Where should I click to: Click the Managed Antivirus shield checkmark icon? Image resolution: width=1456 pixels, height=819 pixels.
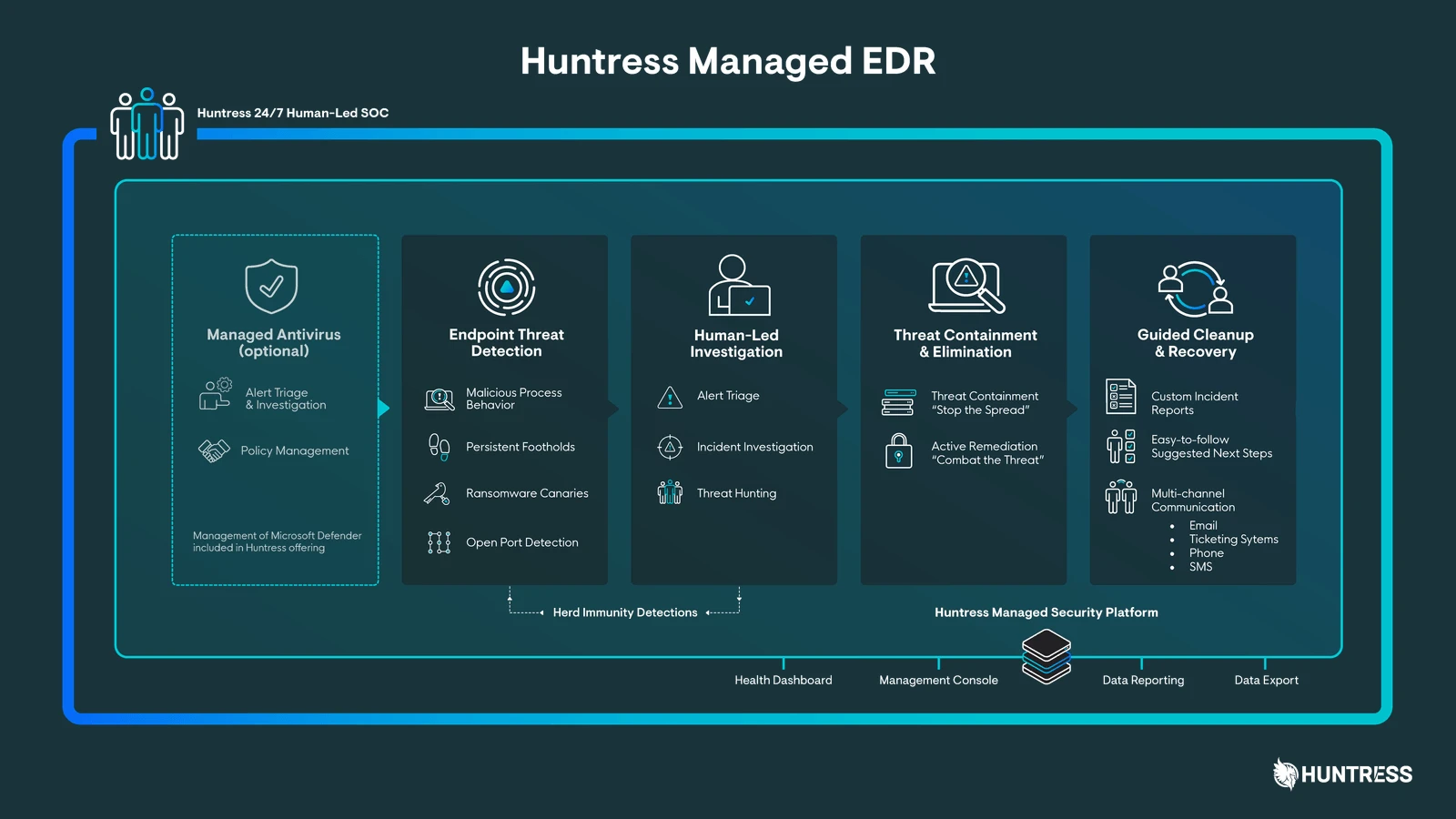click(x=271, y=286)
